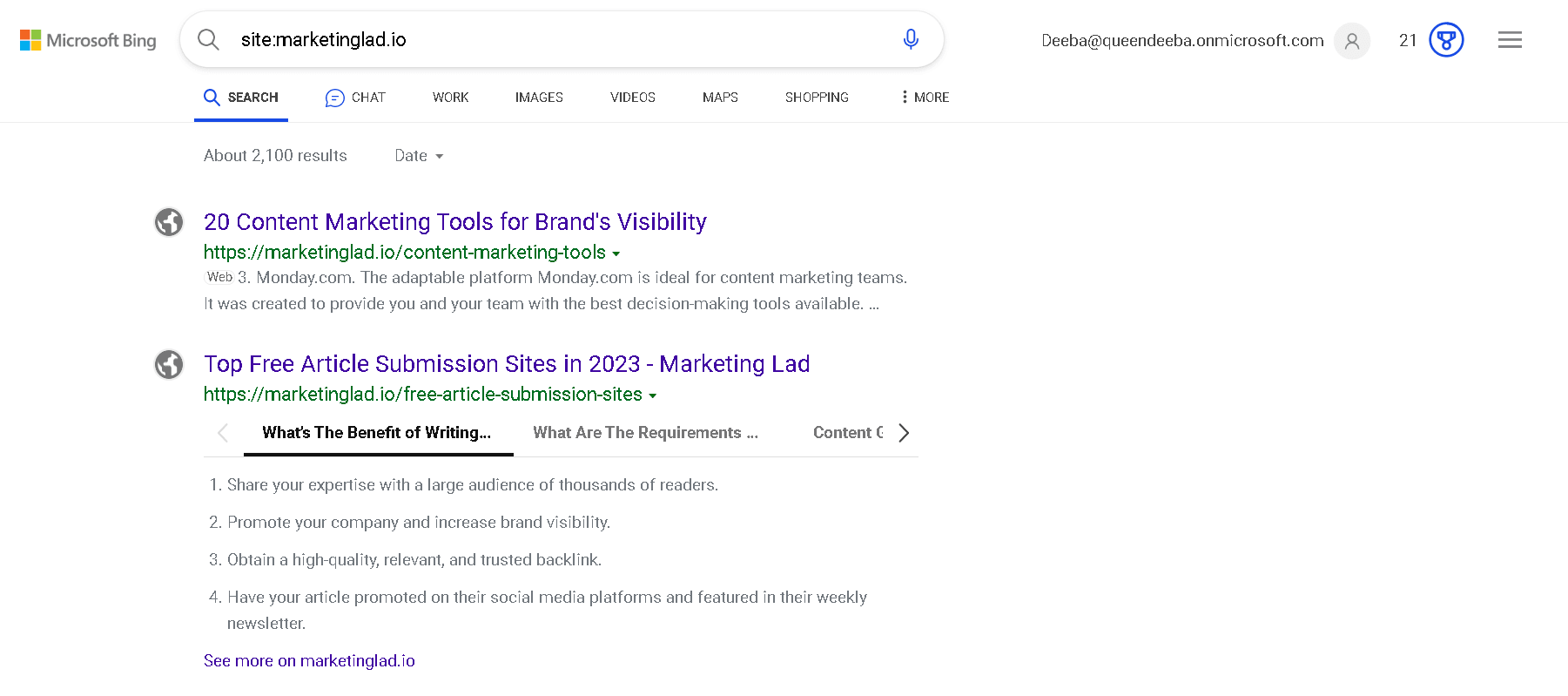Viewport: 1568px width, 696px height.
Task: Click list item "Share your expertise with a large audience"
Action: (x=473, y=485)
